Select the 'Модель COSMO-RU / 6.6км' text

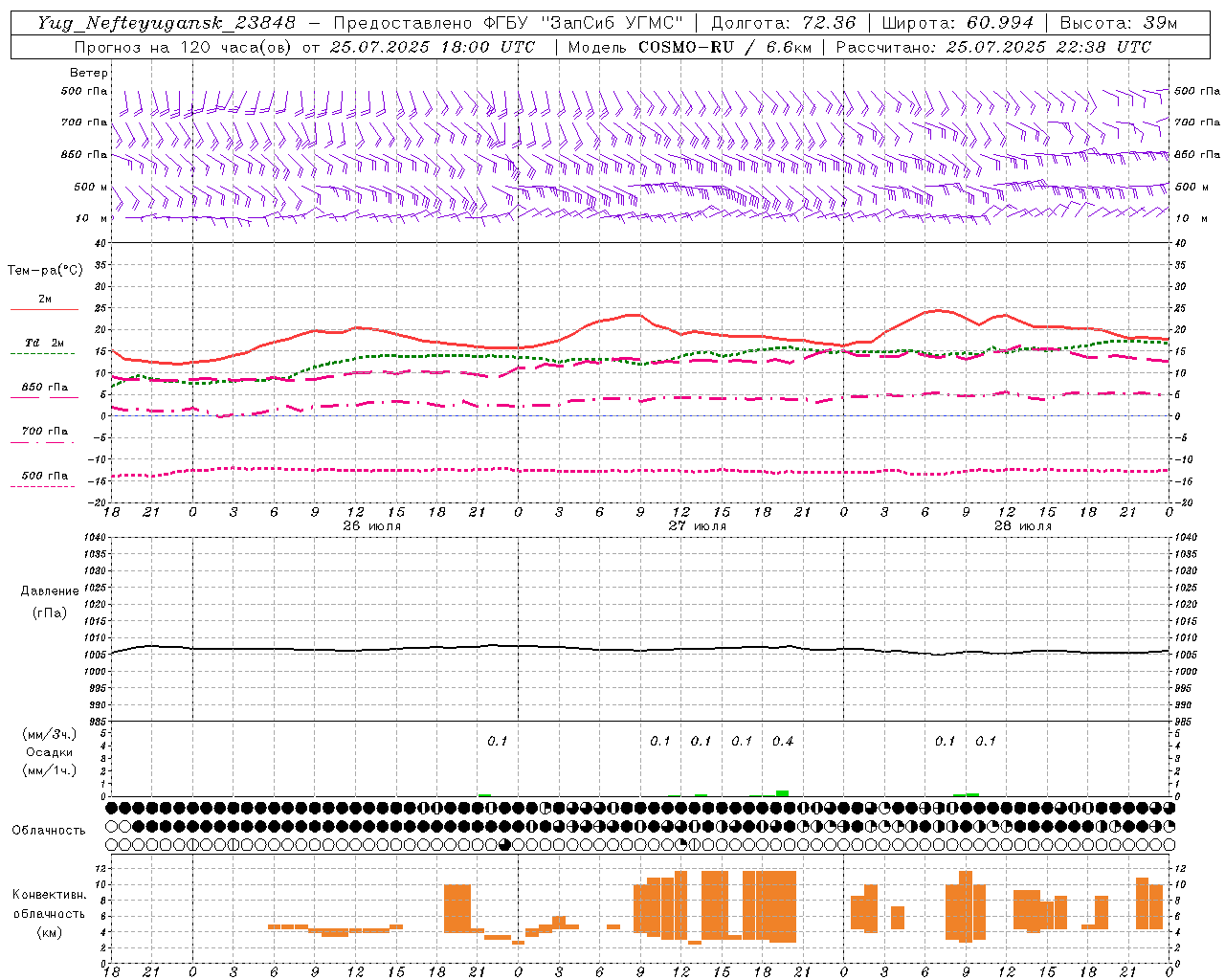tap(690, 47)
